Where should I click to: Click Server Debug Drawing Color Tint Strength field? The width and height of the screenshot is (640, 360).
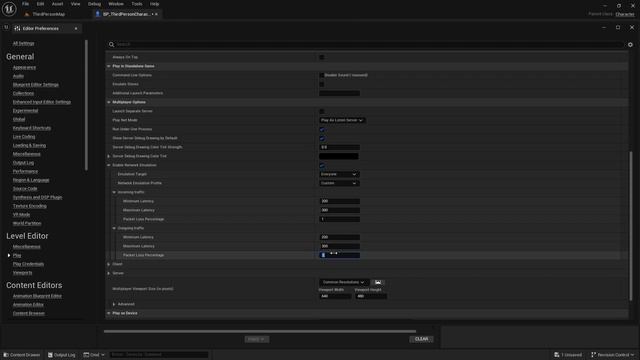[340, 147]
